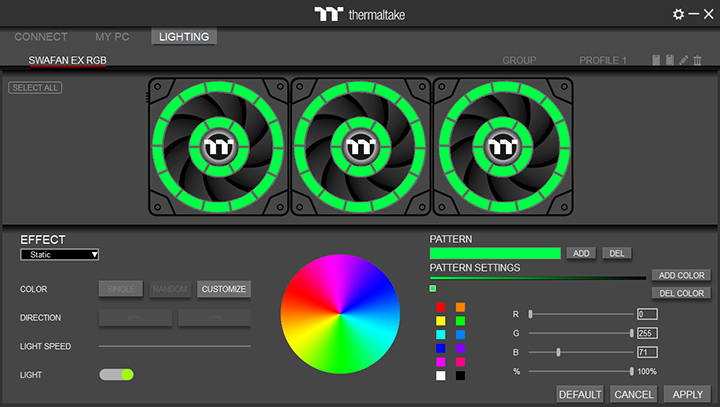The height and width of the screenshot is (407, 720).
Task: Select the right fan in preview
Action: (502, 147)
